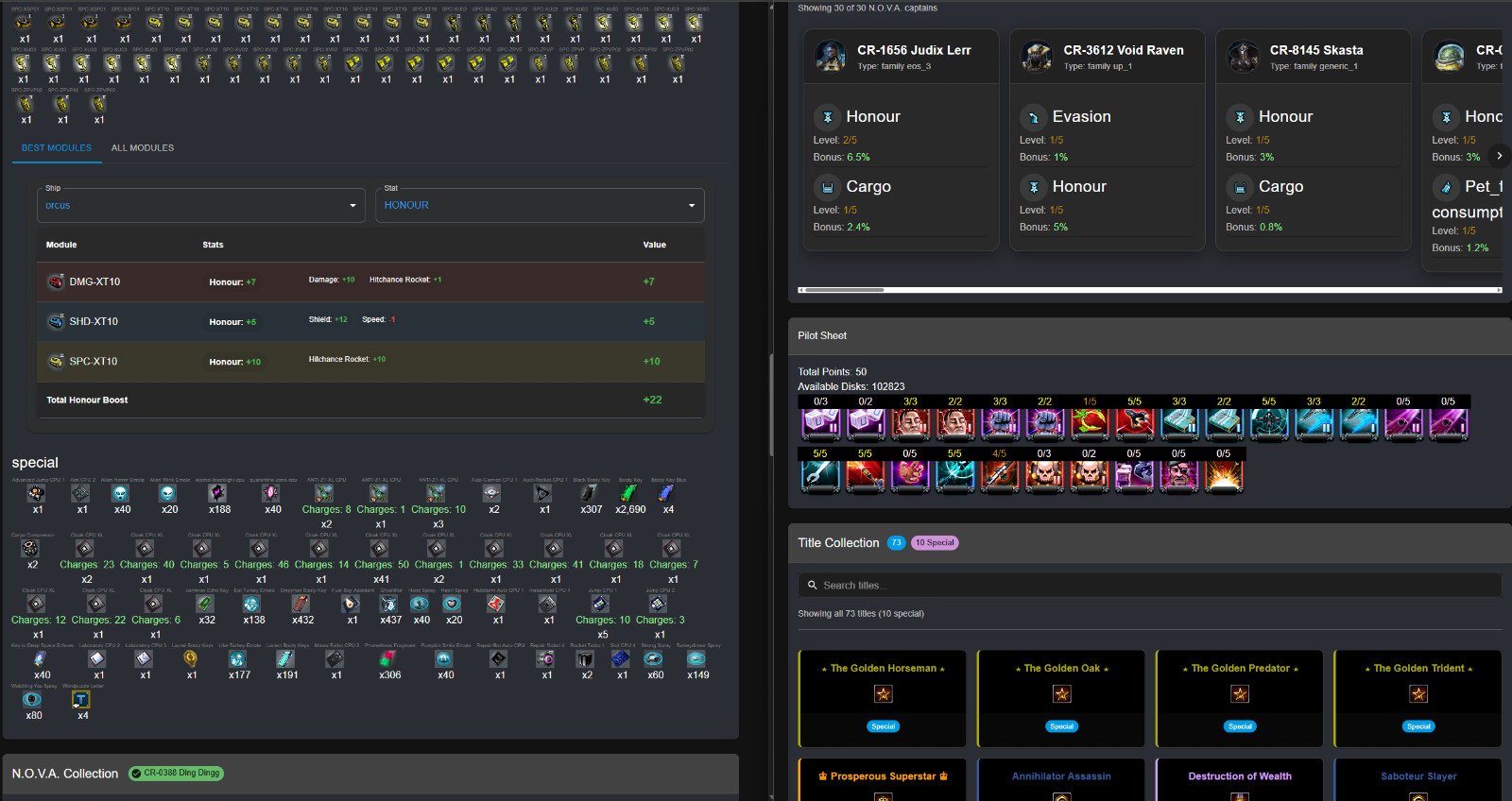
Task: Select the Heart Spray icon x20
Action: coord(454,603)
